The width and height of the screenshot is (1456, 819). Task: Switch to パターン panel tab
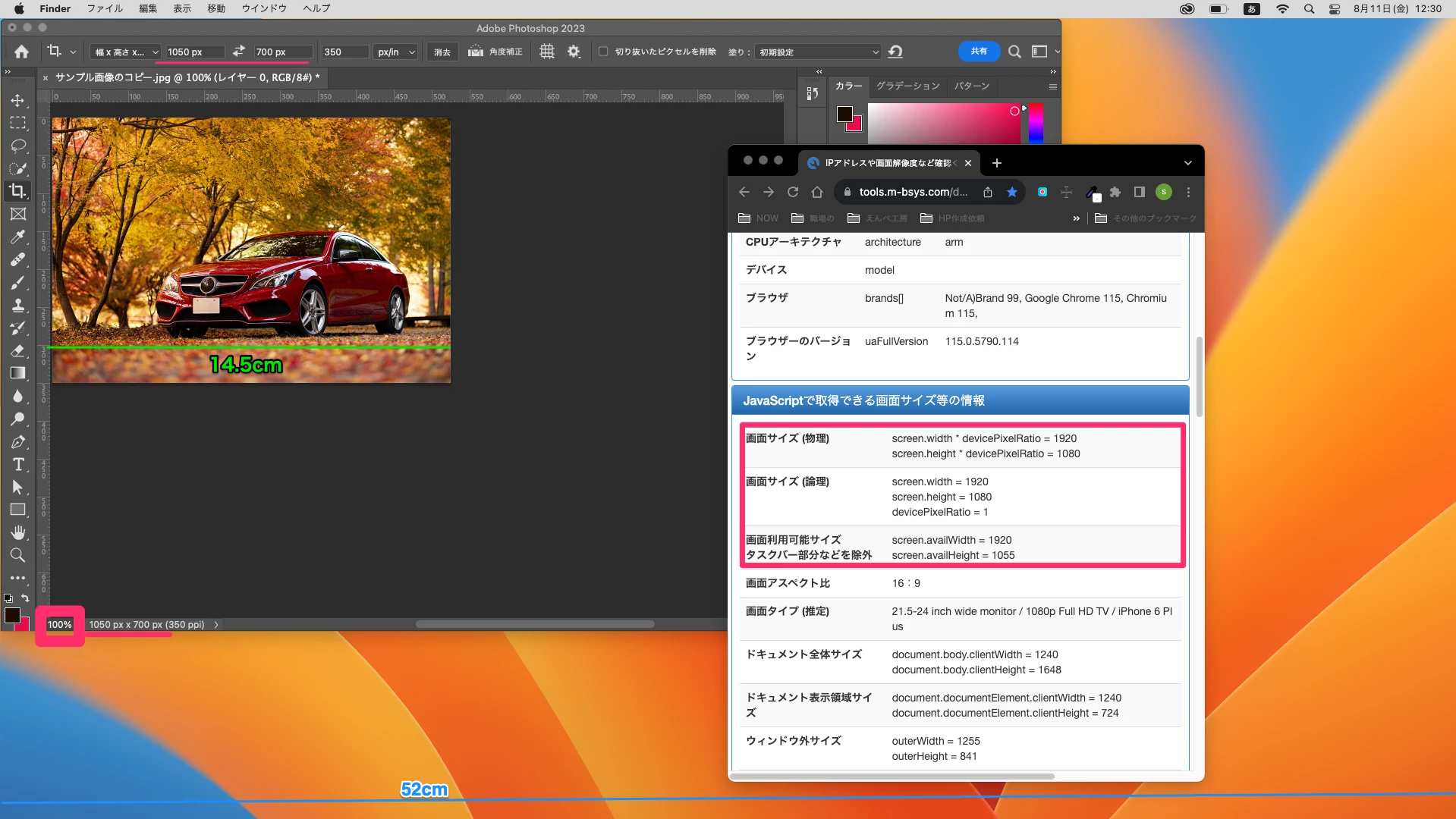coord(972,86)
